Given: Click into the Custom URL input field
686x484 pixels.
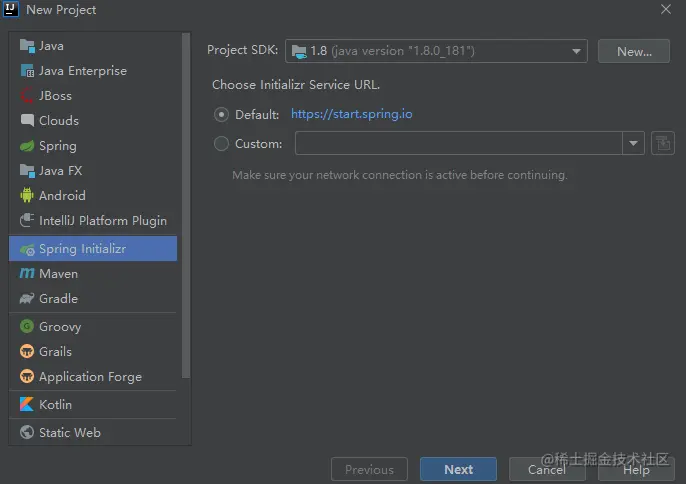Looking at the screenshot, I should click(458, 144).
